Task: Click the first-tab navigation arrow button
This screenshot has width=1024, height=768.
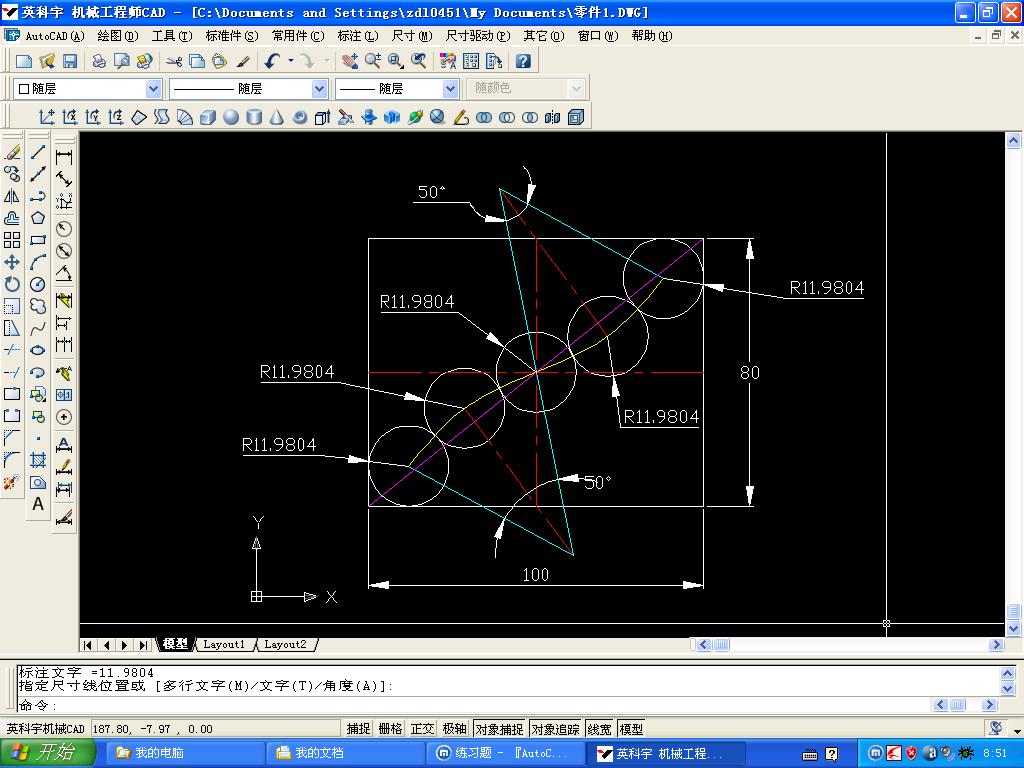Action: pyautogui.click(x=88, y=645)
